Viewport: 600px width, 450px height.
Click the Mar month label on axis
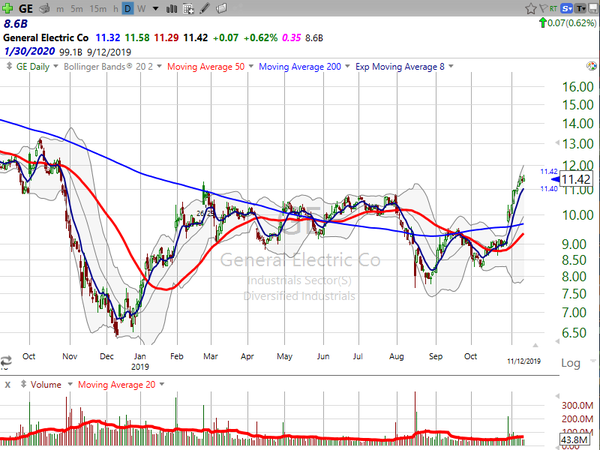click(210, 356)
